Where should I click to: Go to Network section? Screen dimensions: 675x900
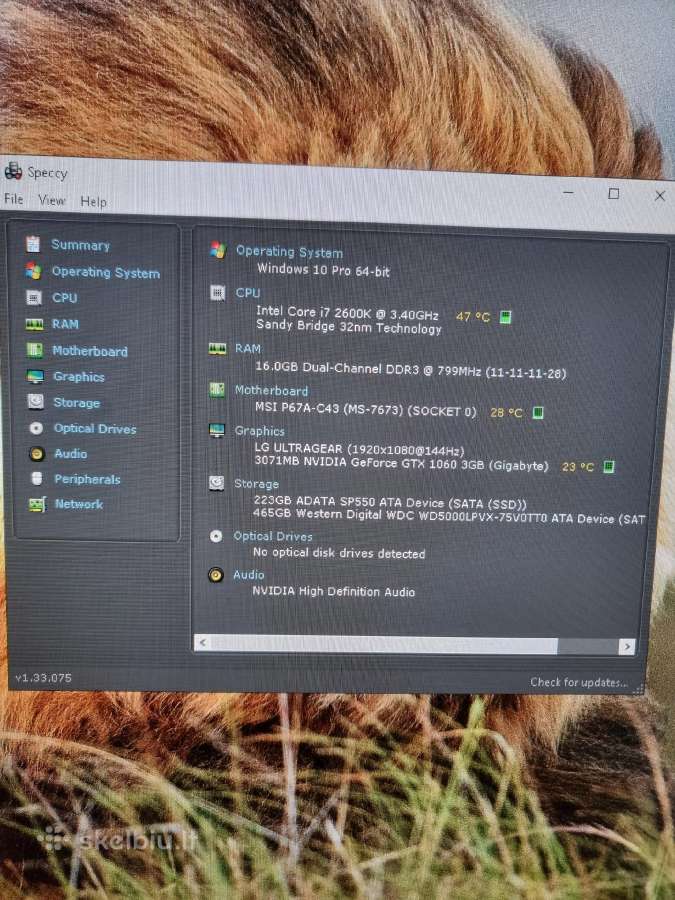click(x=79, y=504)
